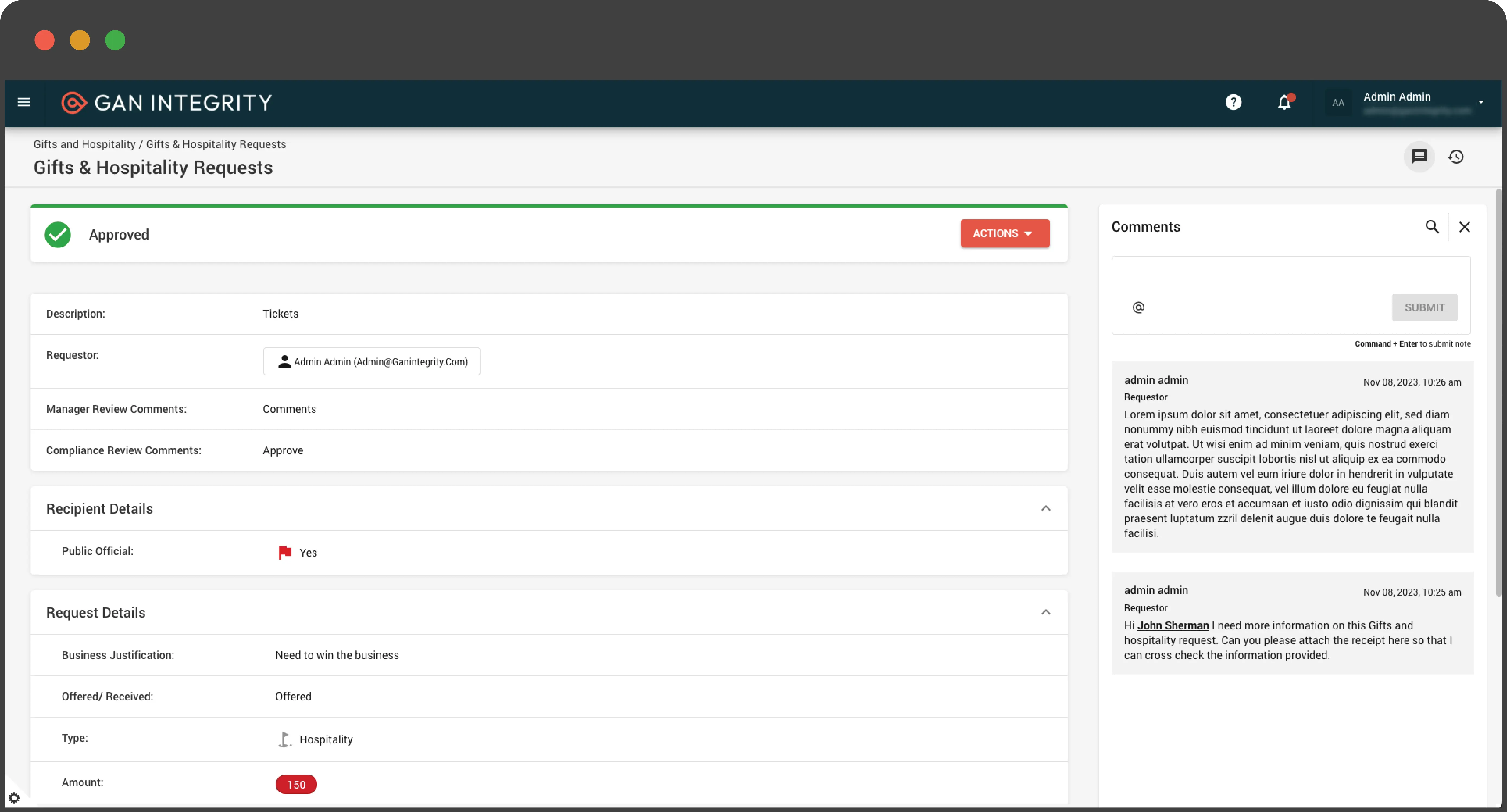Click the yellow macOS minimize button
1507x812 pixels.
[80, 40]
